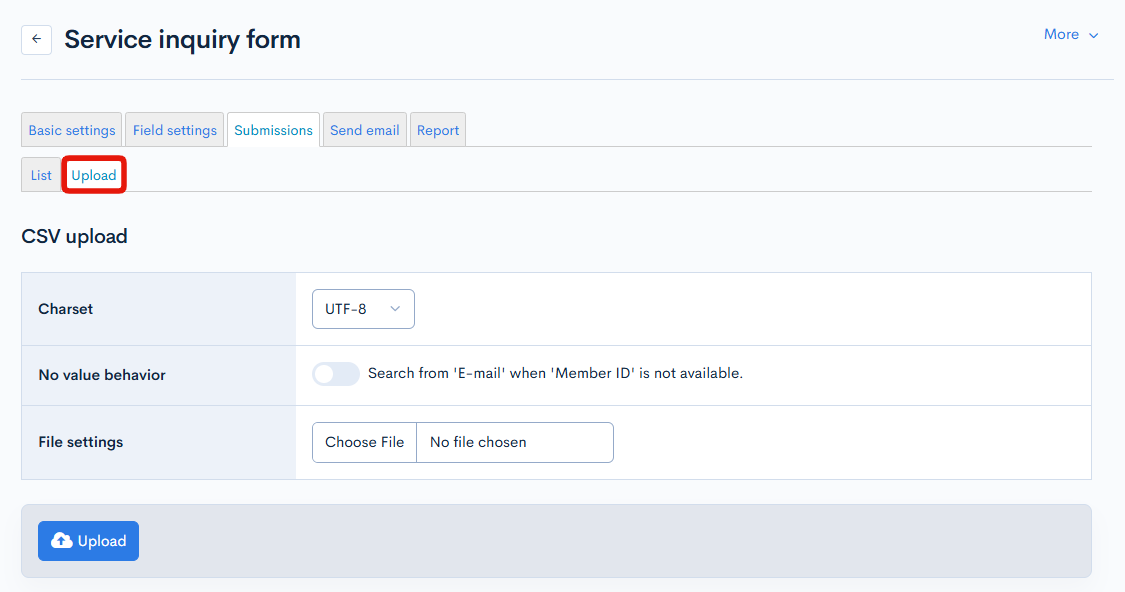
Task: Open the Charset UTF-8 dropdown
Action: [362, 309]
